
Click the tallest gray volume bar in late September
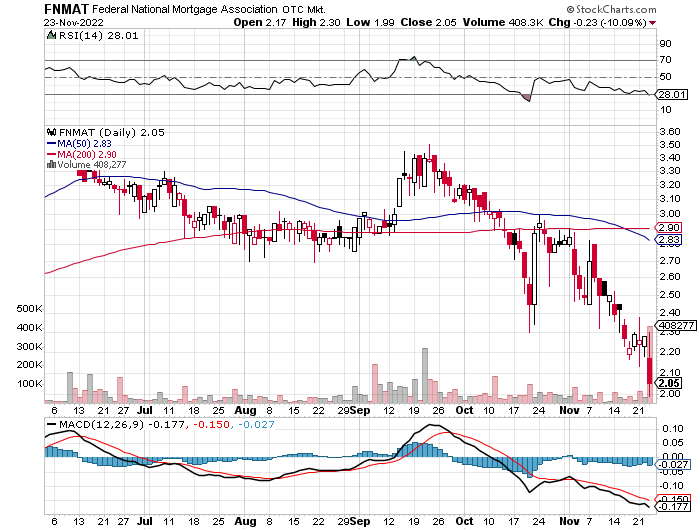pyautogui.click(x=425, y=376)
